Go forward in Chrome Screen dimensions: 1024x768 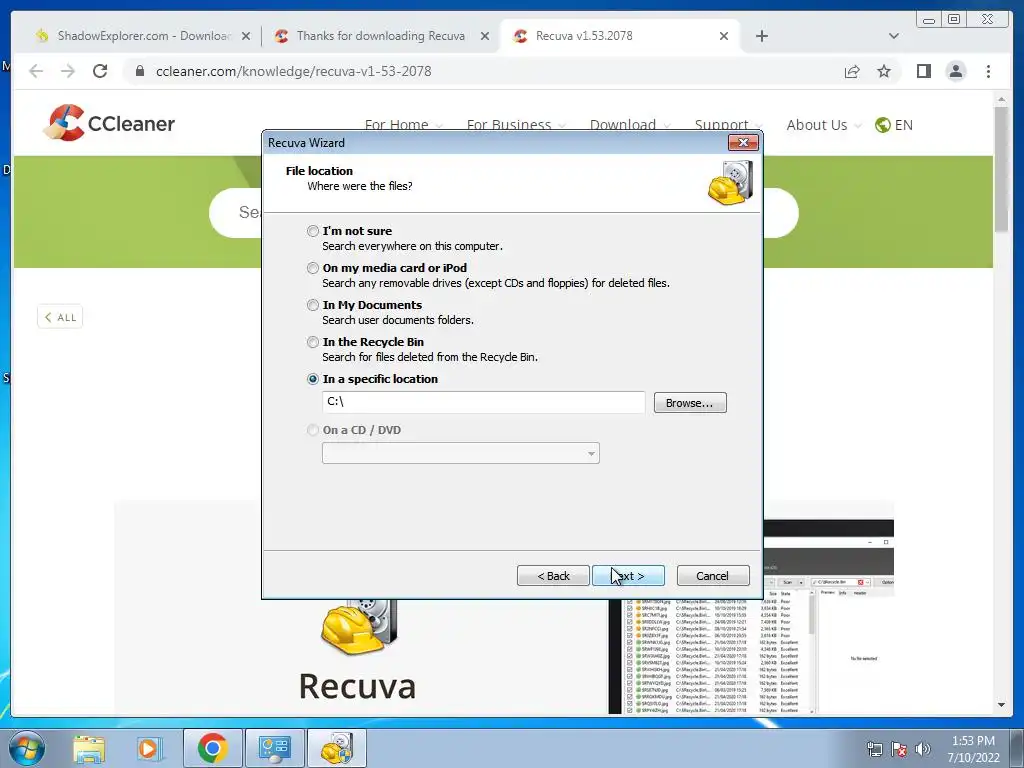[68, 71]
